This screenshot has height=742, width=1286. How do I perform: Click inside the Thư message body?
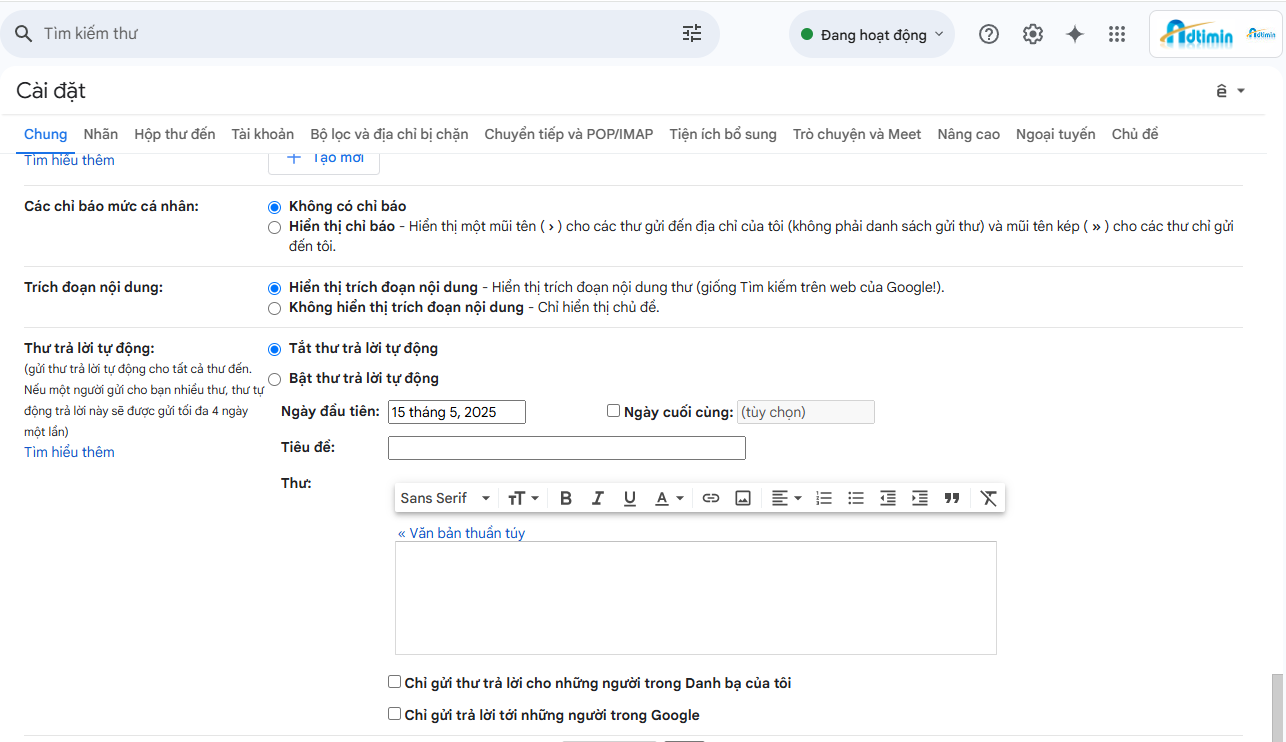(696, 598)
